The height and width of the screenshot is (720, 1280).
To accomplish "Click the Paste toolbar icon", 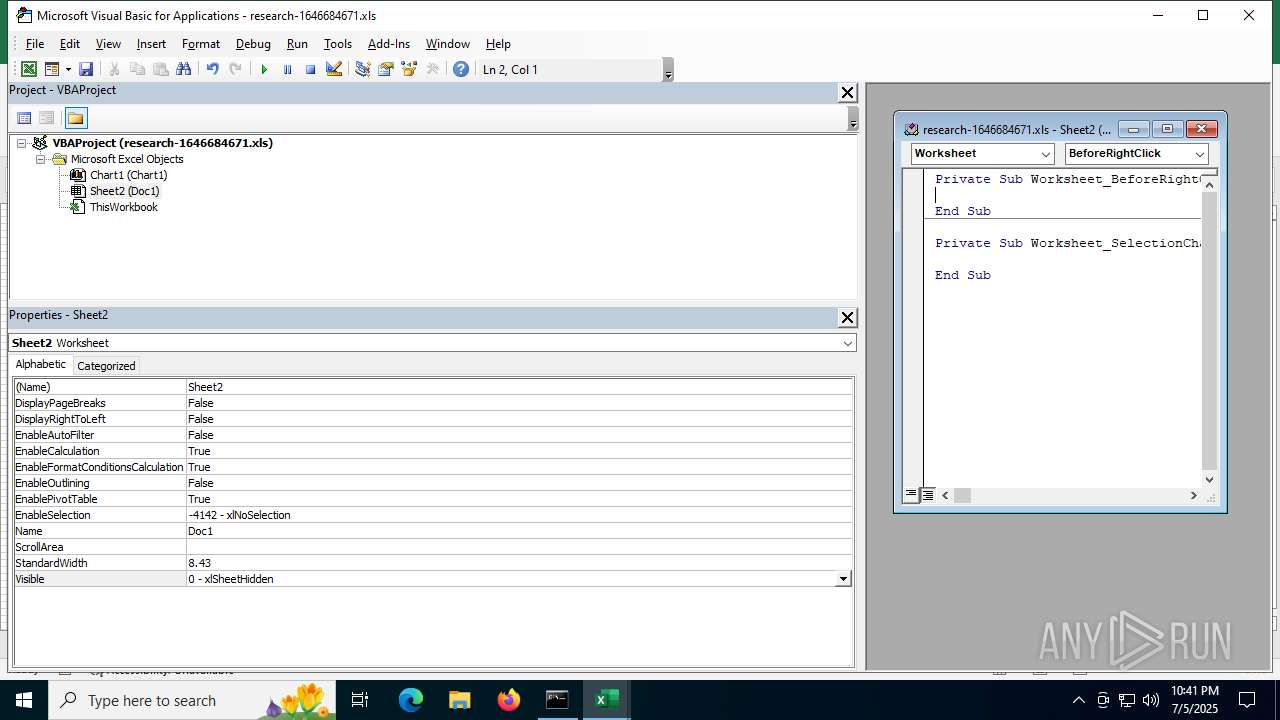I will 160,69.
